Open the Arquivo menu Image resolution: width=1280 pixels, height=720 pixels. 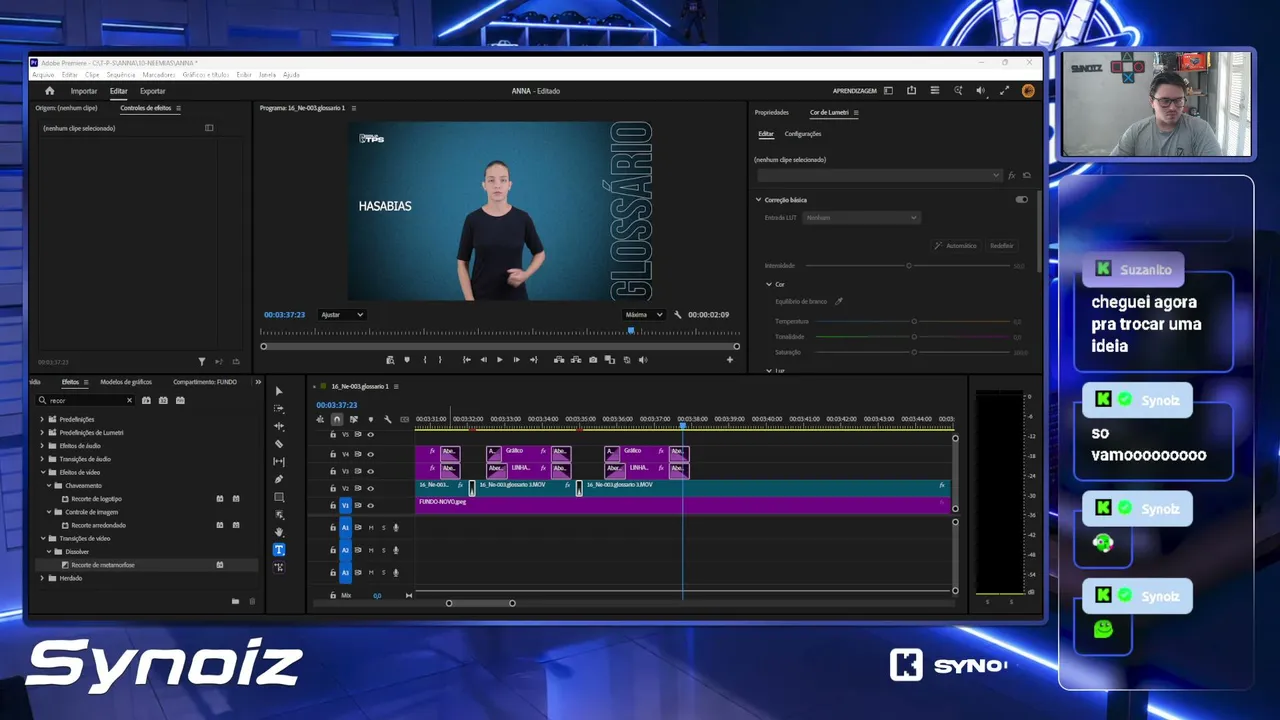tap(43, 75)
